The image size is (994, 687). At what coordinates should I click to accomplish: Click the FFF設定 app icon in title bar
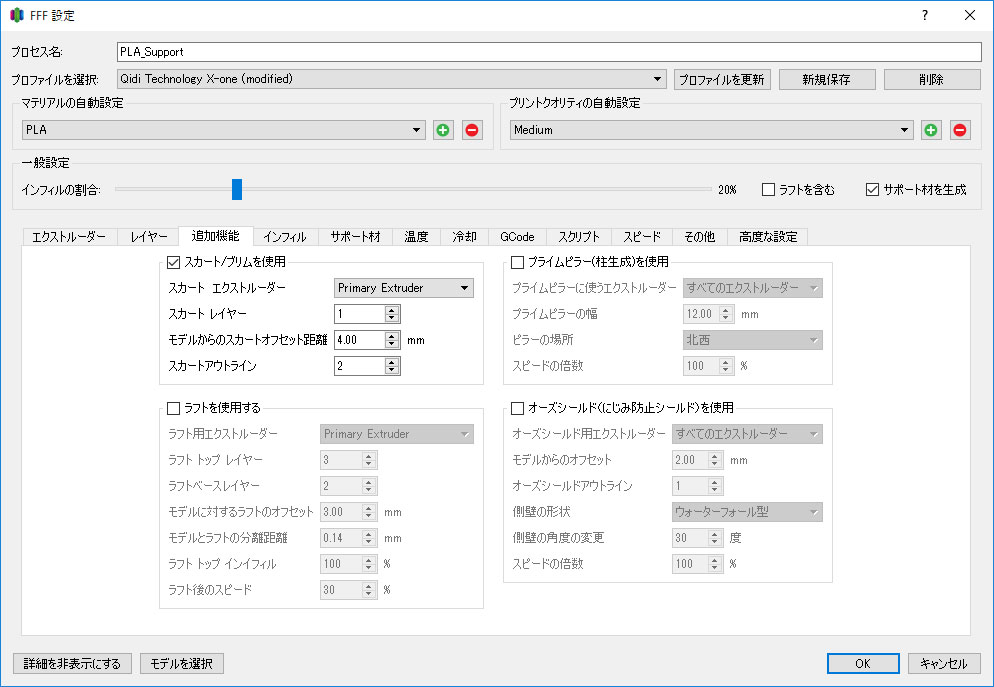[x=17, y=16]
